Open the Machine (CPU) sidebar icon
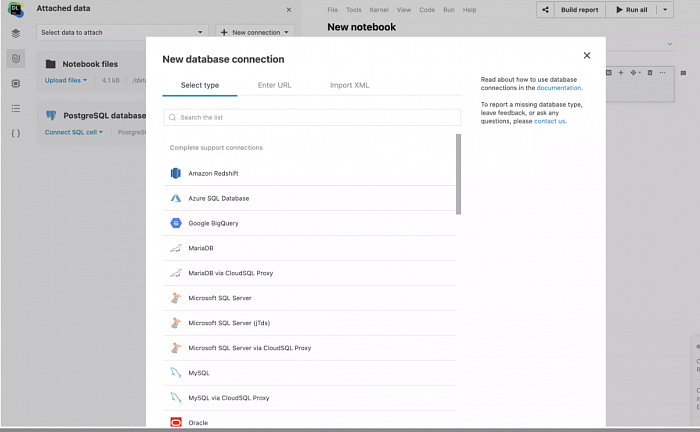The image size is (700, 432). point(16,83)
